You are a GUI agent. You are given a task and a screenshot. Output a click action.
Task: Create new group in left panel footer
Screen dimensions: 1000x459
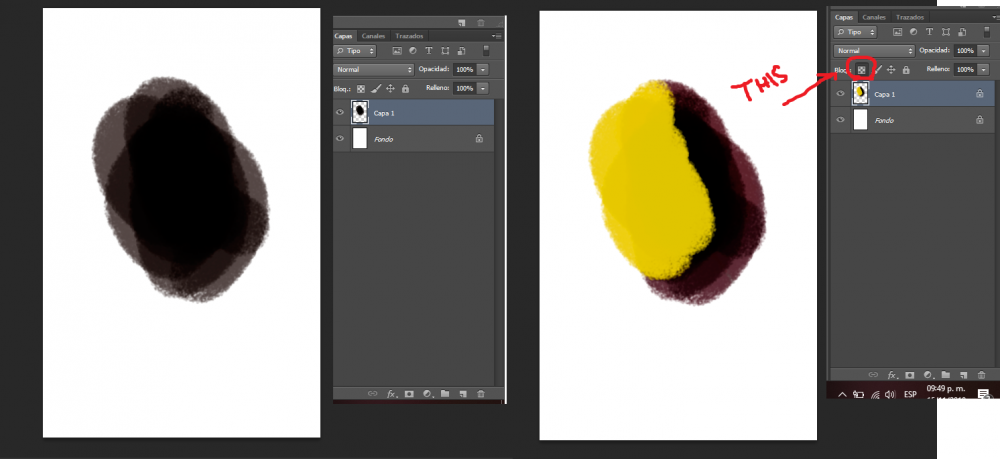(445, 394)
